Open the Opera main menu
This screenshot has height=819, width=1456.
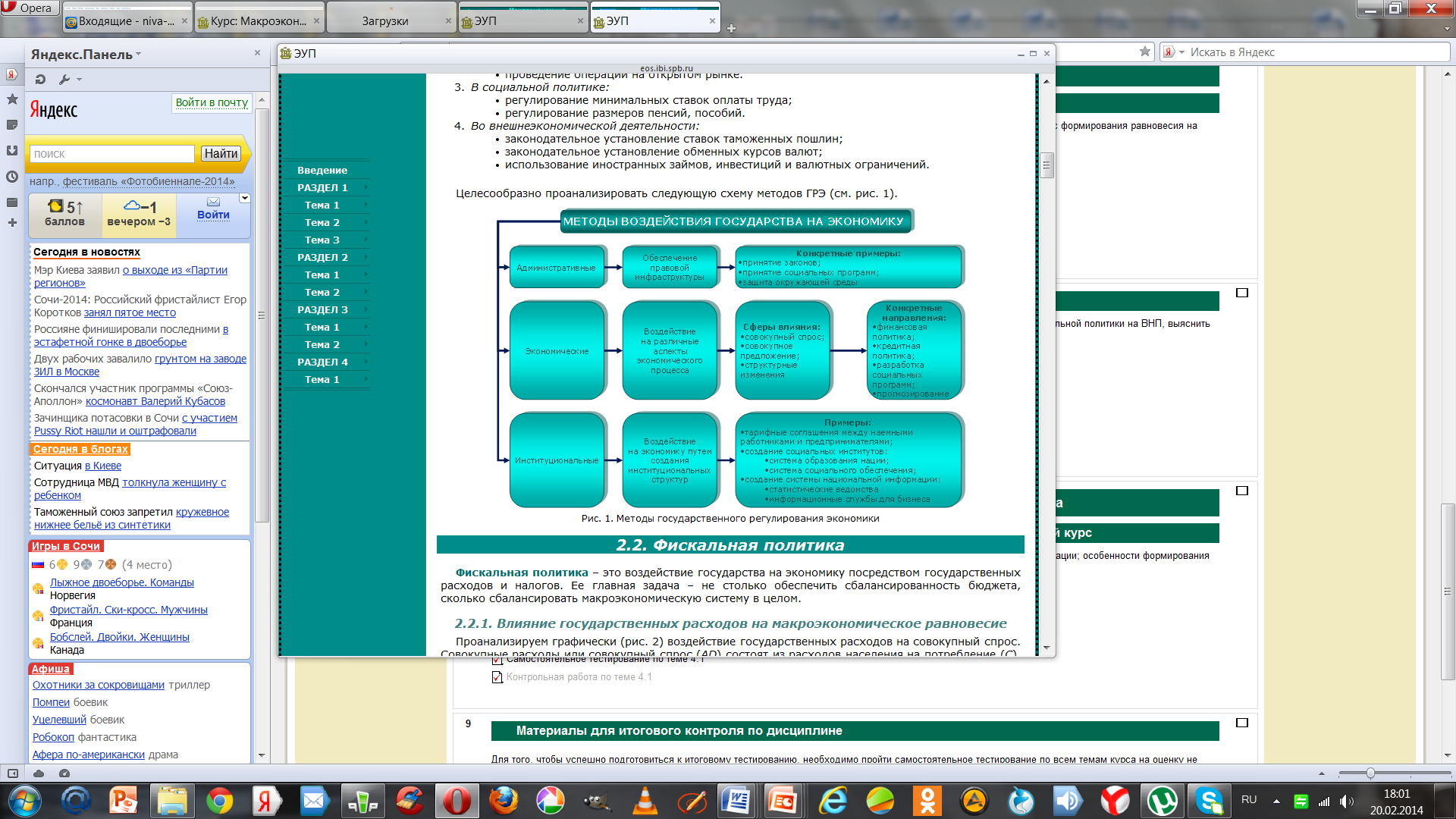click(x=29, y=8)
